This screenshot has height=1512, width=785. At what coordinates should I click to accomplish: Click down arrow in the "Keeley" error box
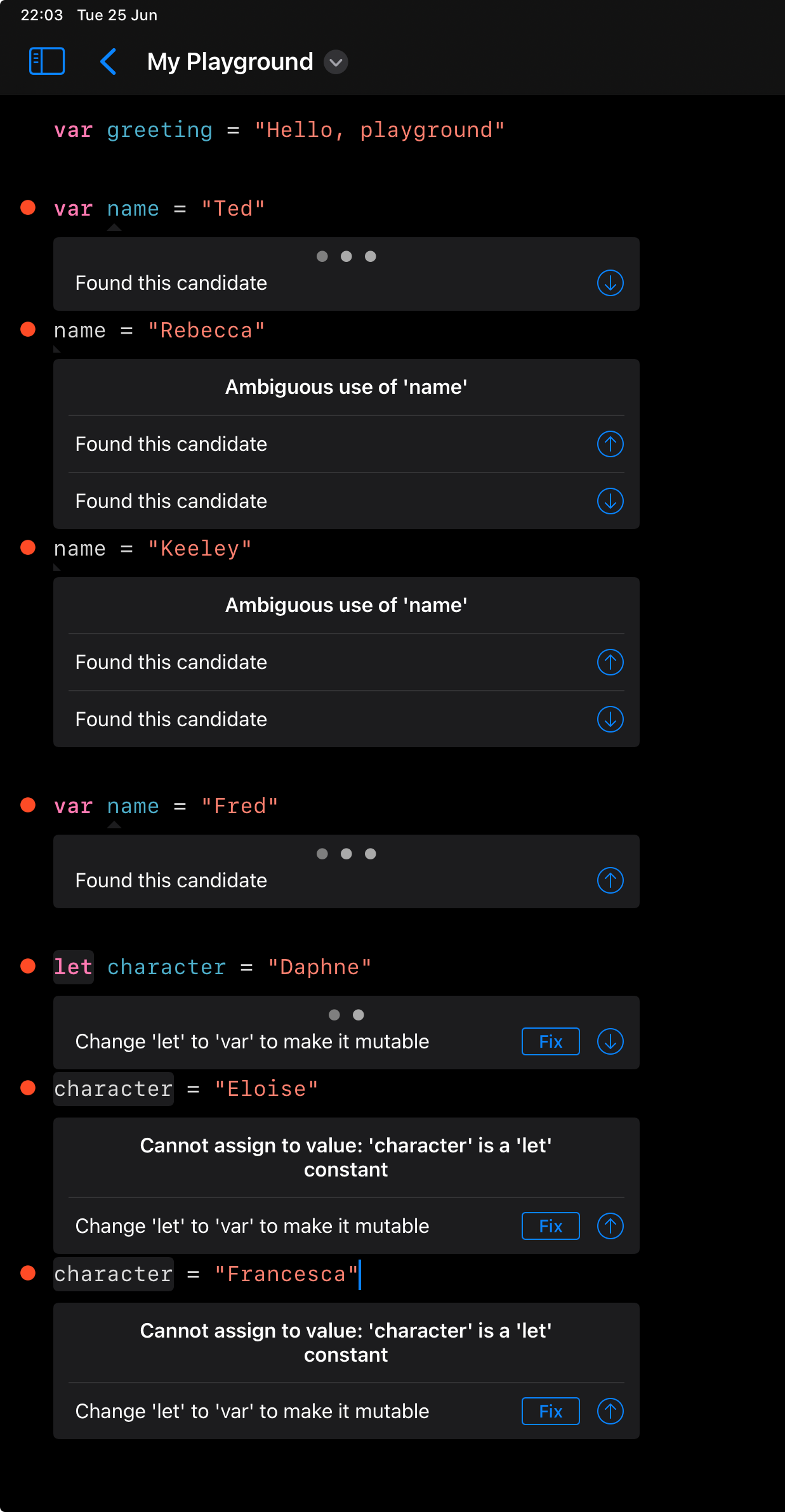pyautogui.click(x=610, y=719)
